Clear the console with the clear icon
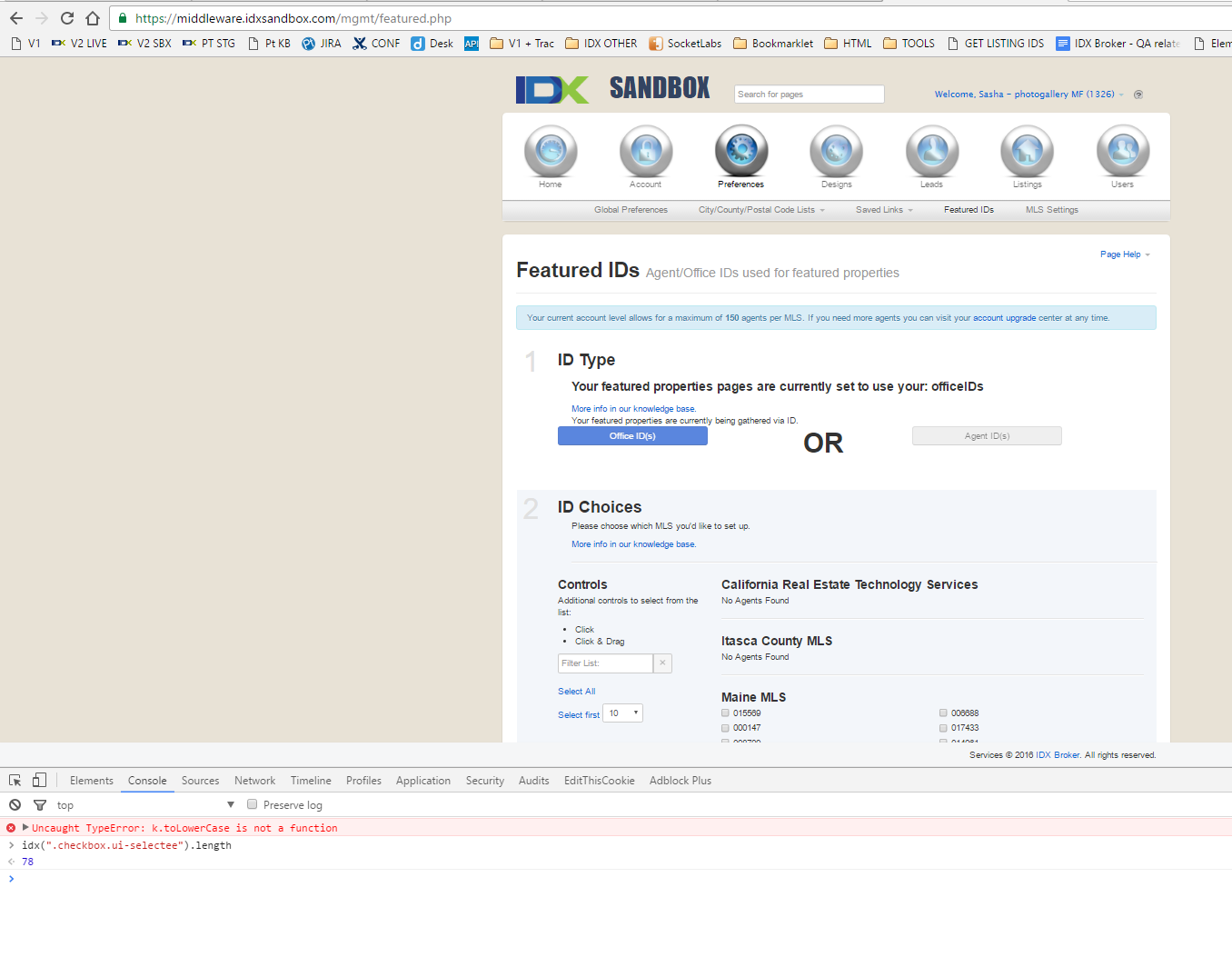Viewport: 1232px width, 957px height. (x=15, y=805)
